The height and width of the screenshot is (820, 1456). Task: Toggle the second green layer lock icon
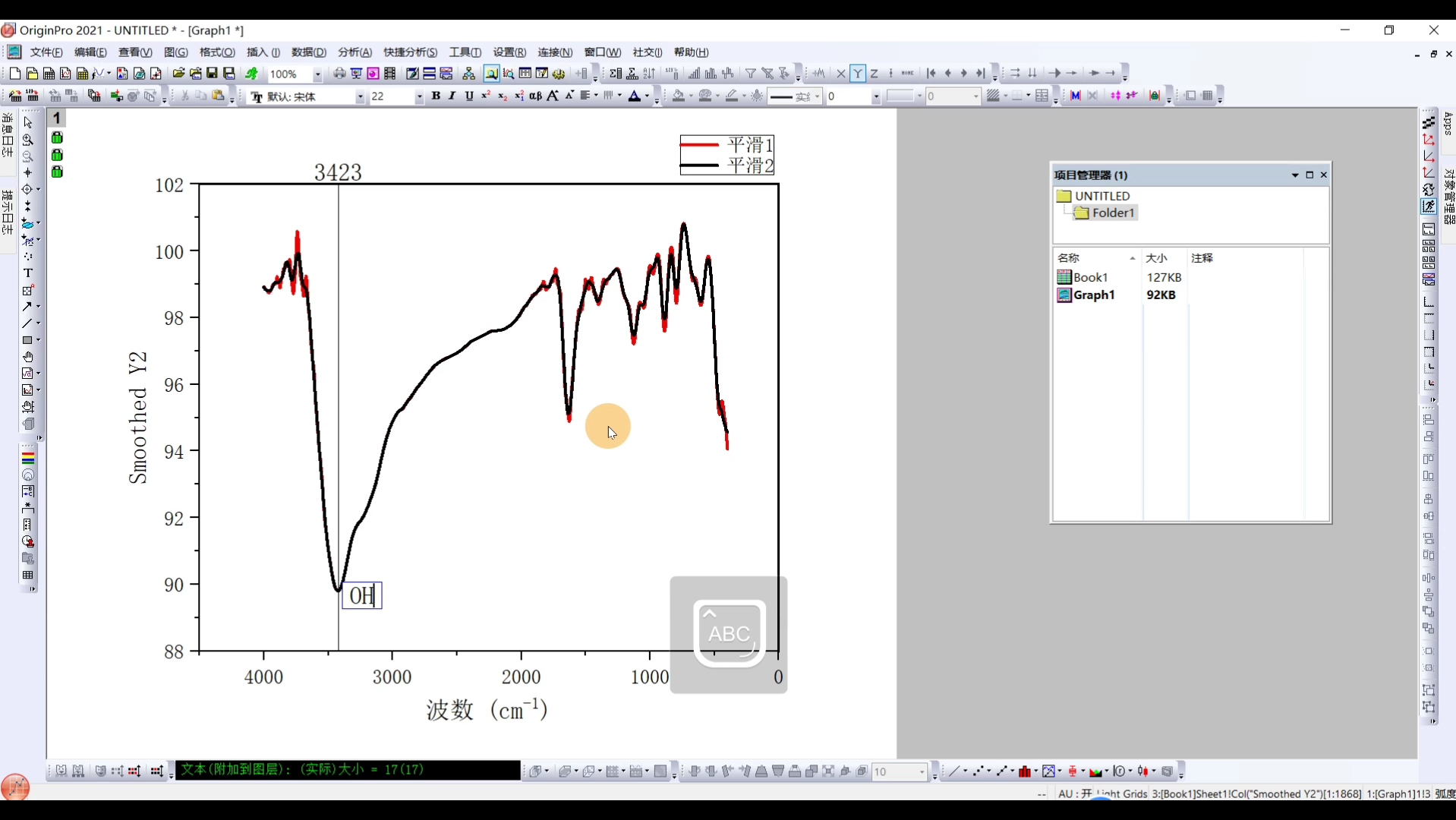click(x=57, y=155)
